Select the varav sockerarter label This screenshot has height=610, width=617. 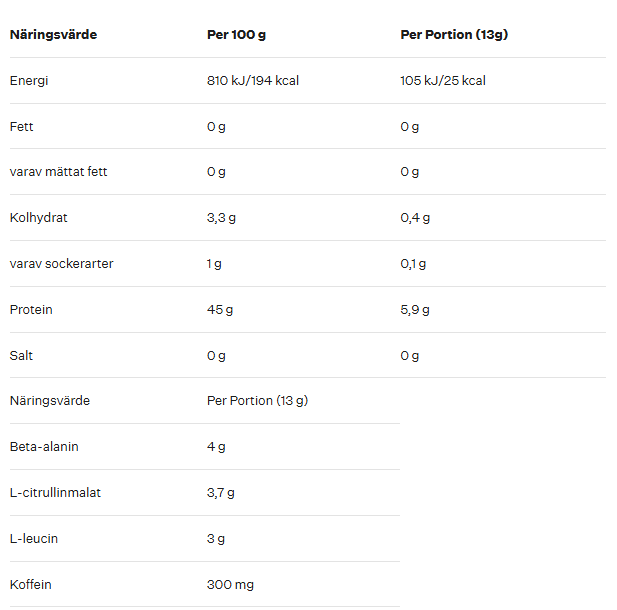coord(61,264)
